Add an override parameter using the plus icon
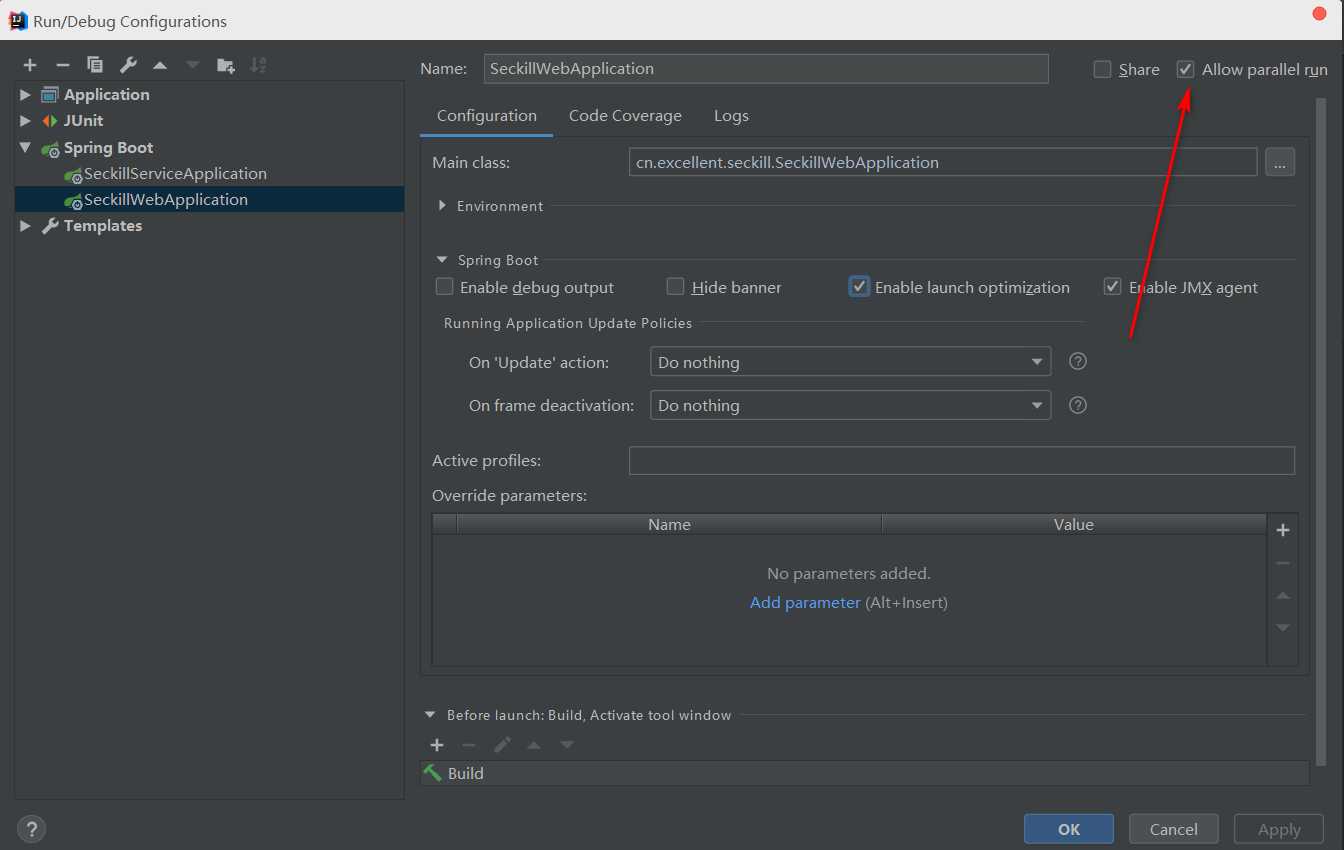The image size is (1344, 850). click(x=1283, y=530)
